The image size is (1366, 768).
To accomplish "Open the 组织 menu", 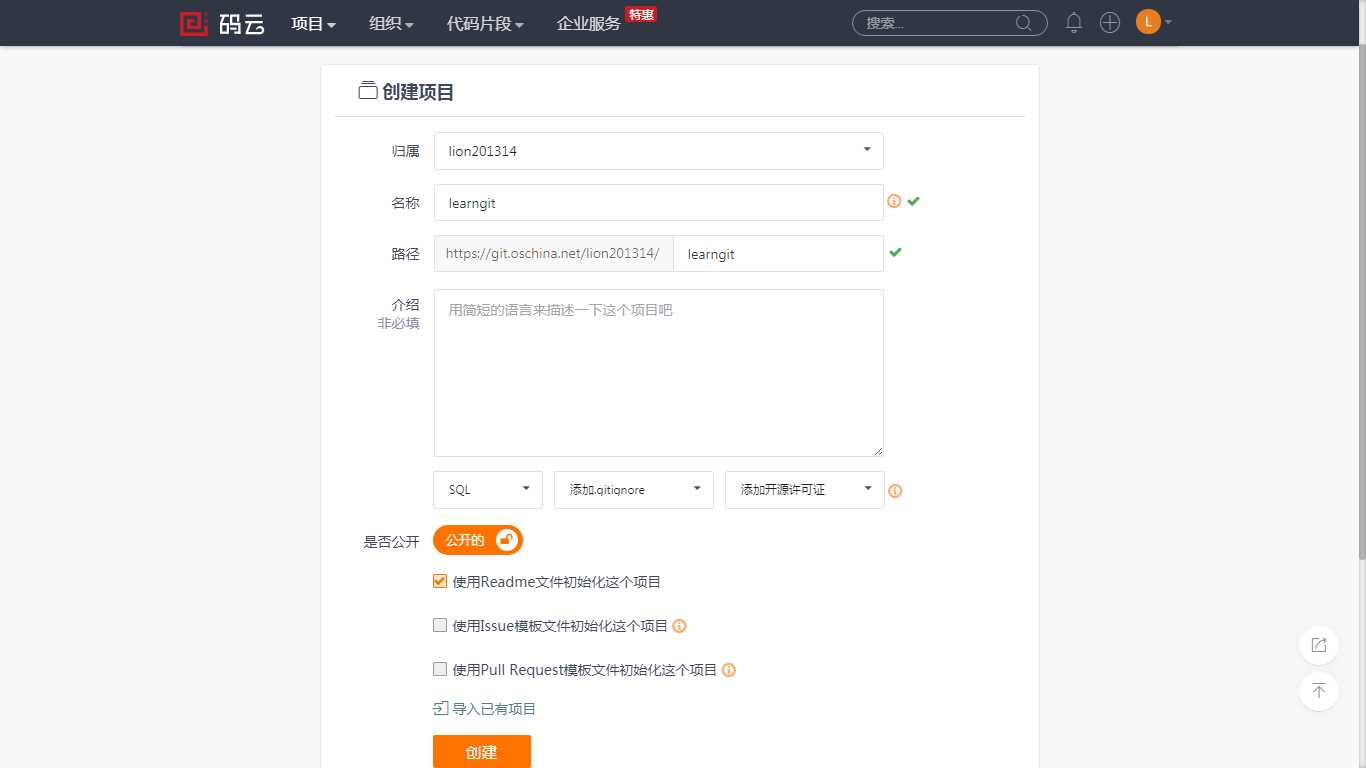I will pyautogui.click(x=391, y=24).
